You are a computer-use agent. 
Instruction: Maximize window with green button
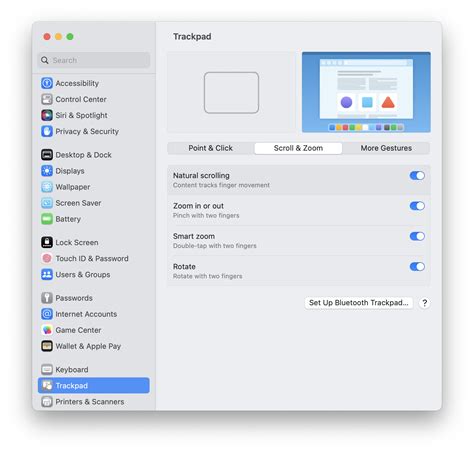(x=70, y=37)
